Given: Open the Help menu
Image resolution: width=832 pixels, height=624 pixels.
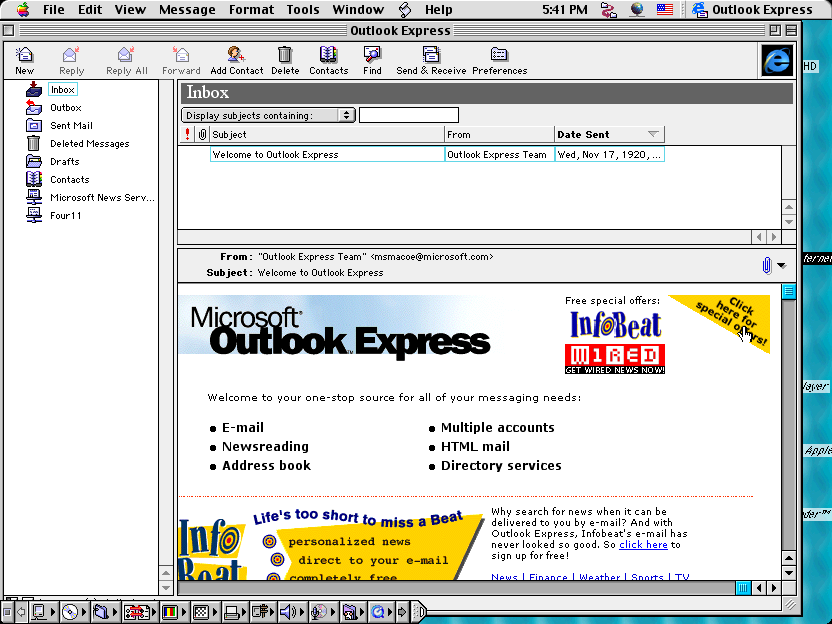Looking at the screenshot, I should [438, 10].
